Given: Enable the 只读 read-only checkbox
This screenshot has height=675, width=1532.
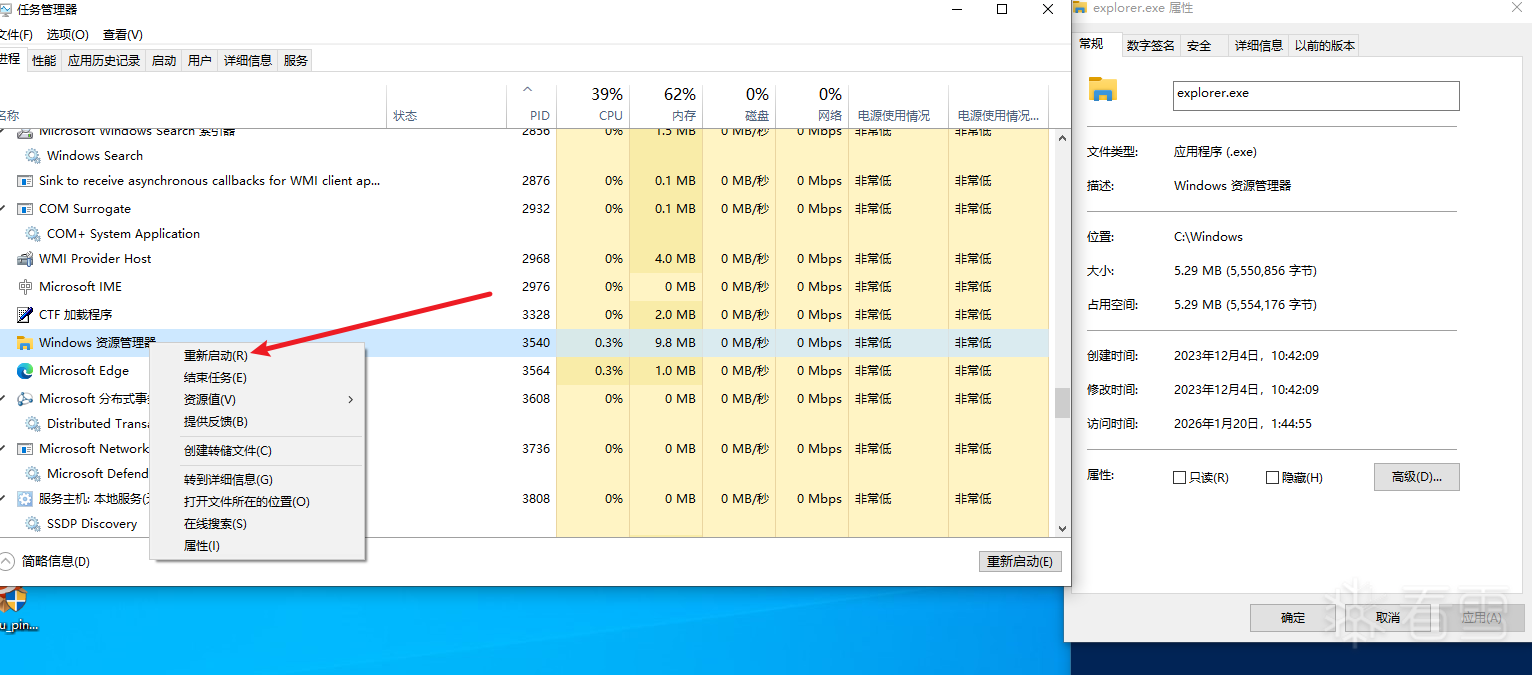Looking at the screenshot, I should [x=1179, y=478].
